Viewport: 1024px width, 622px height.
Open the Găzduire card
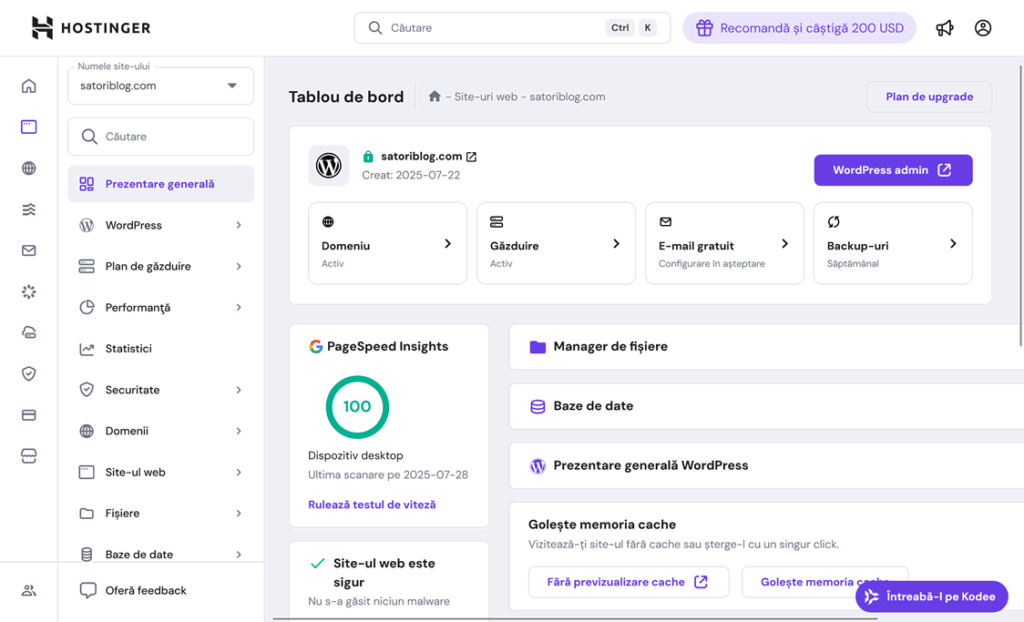[556, 243]
